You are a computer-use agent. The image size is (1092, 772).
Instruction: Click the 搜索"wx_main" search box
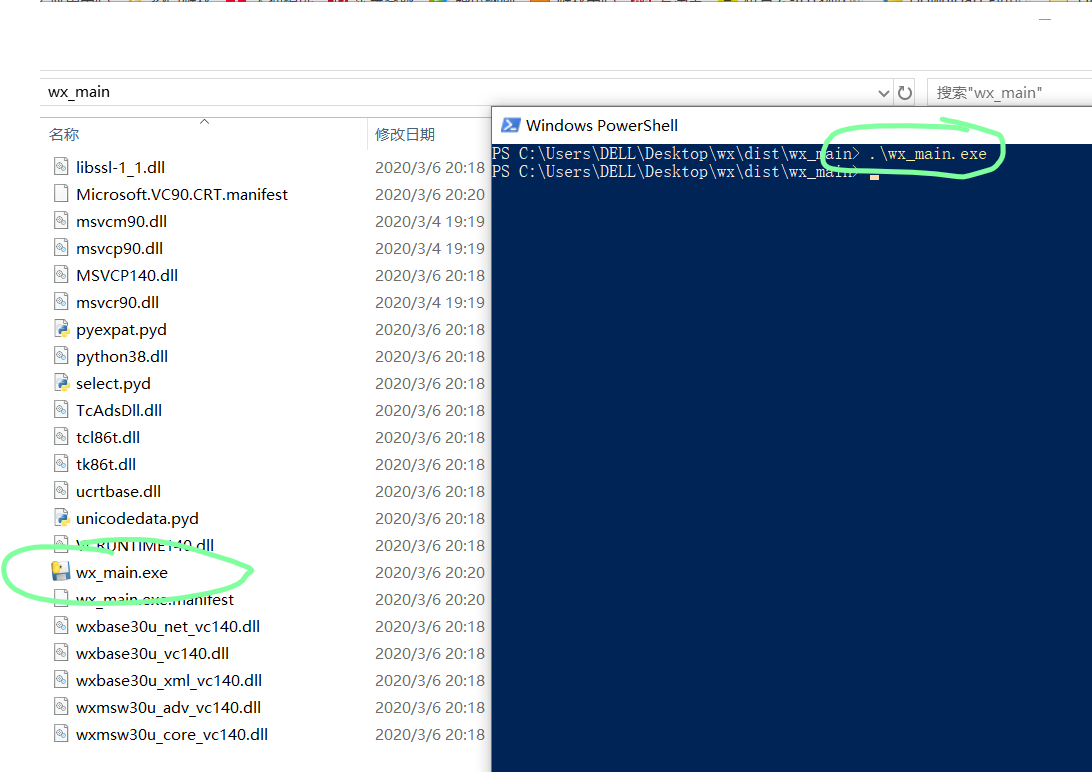point(1010,93)
